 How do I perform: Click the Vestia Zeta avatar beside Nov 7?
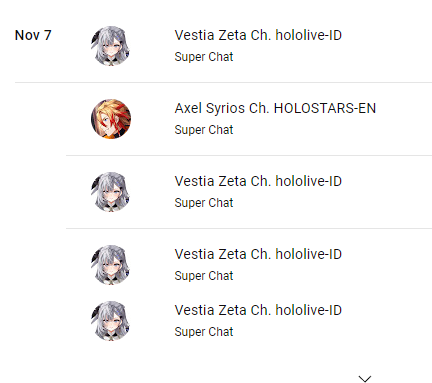111,46
